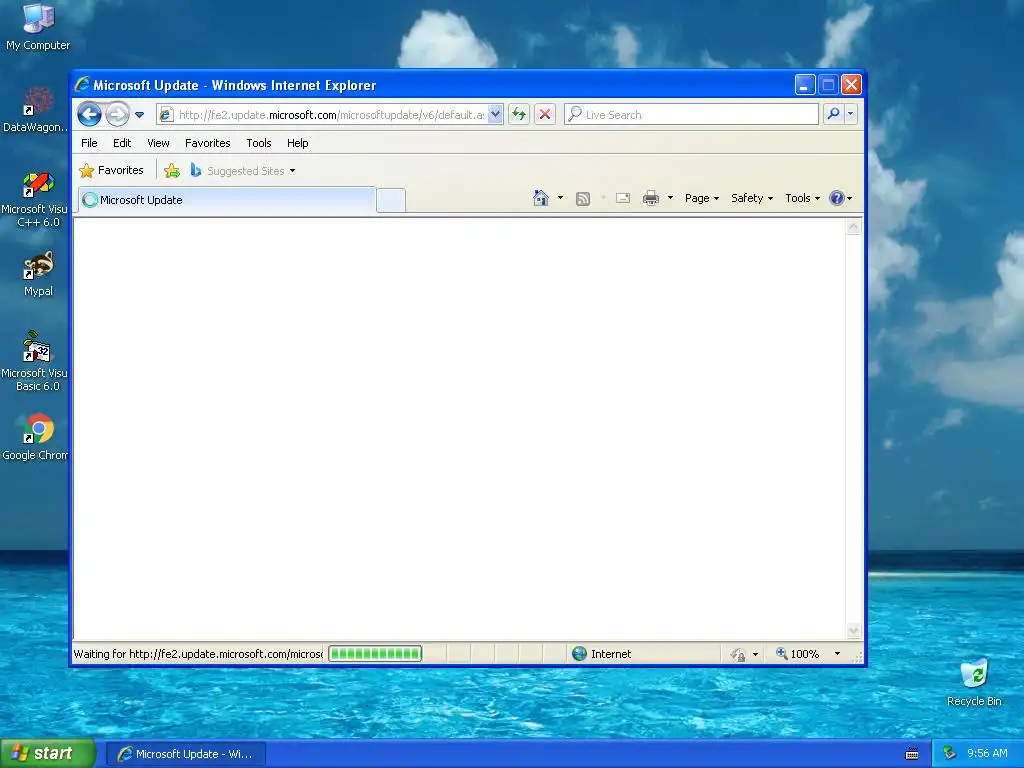Expand the Home button dropdown arrow
1024x768 pixels.
(x=560, y=198)
